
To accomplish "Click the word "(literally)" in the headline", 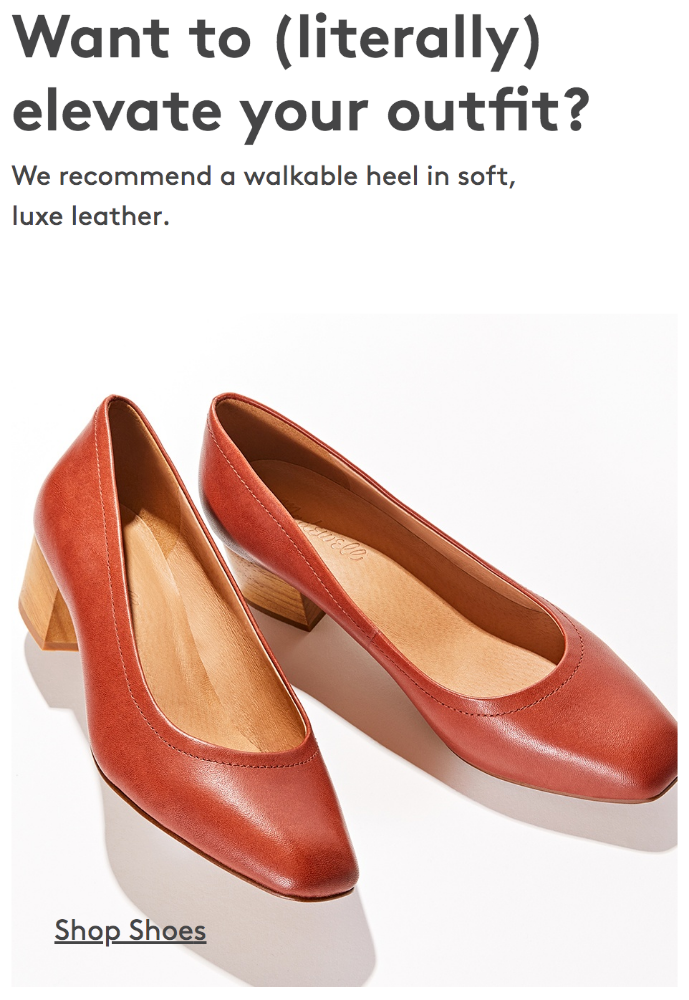I will coord(408,40).
